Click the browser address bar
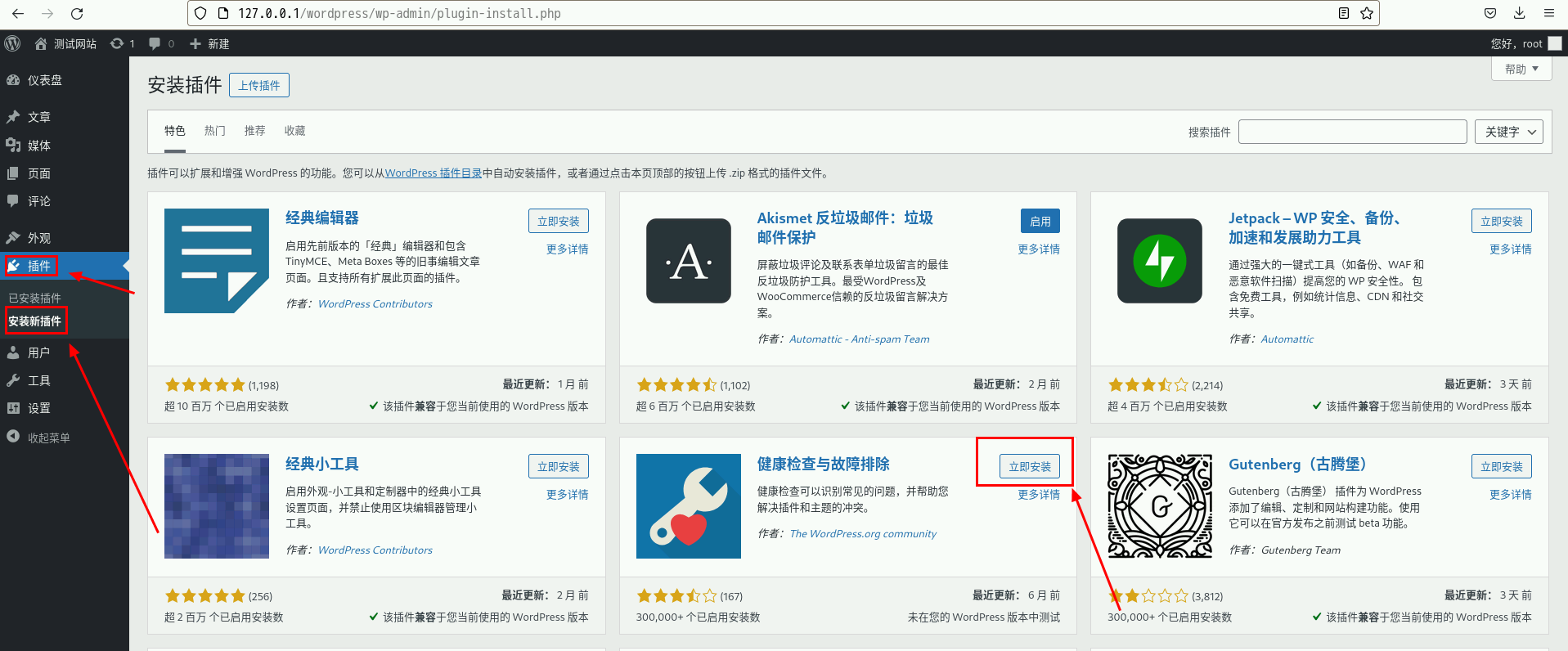 pos(784,13)
